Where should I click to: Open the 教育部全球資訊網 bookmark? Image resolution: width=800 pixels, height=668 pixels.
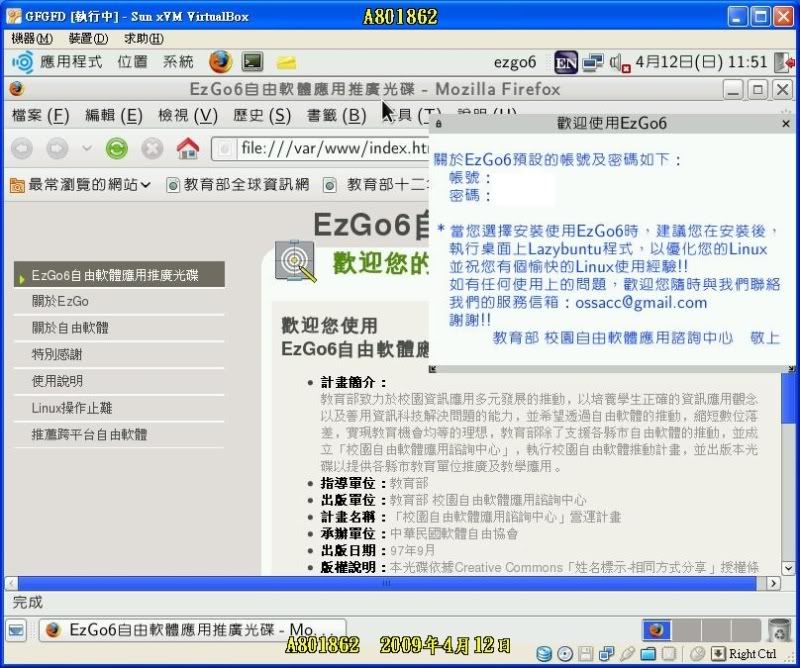click(x=238, y=184)
